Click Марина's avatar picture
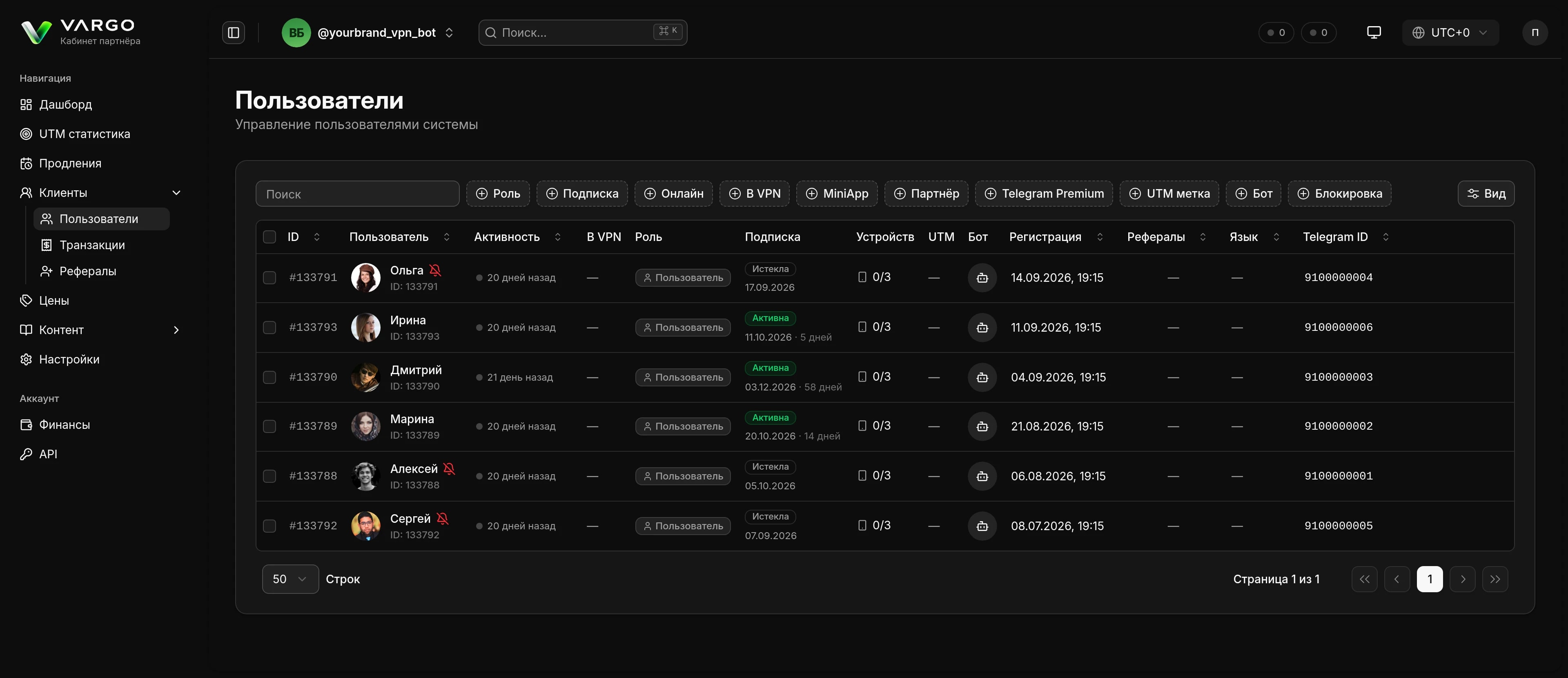1568x678 pixels. pyautogui.click(x=365, y=427)
